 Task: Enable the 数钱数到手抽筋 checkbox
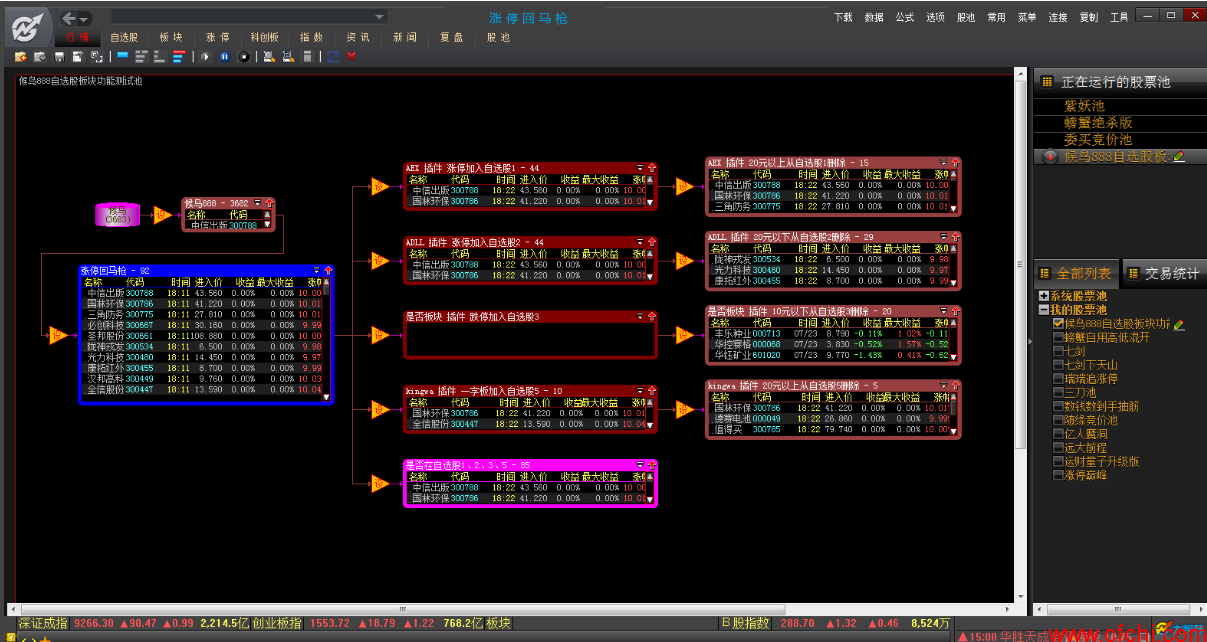tap(1058, 407)
